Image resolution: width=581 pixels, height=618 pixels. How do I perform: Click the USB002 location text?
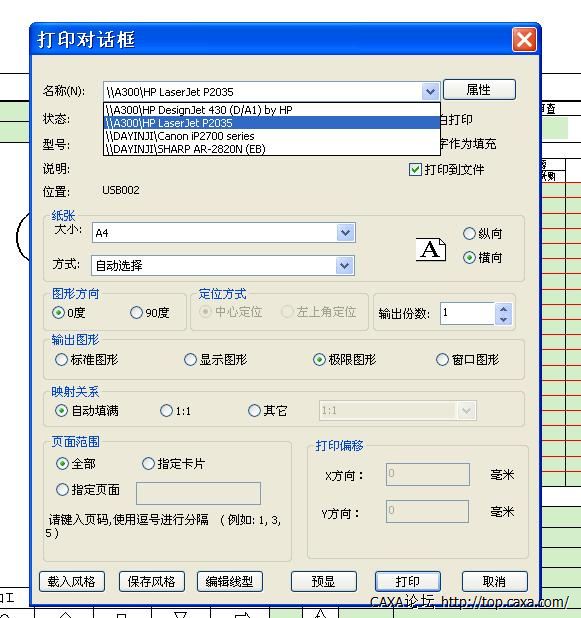coord(121,190)
